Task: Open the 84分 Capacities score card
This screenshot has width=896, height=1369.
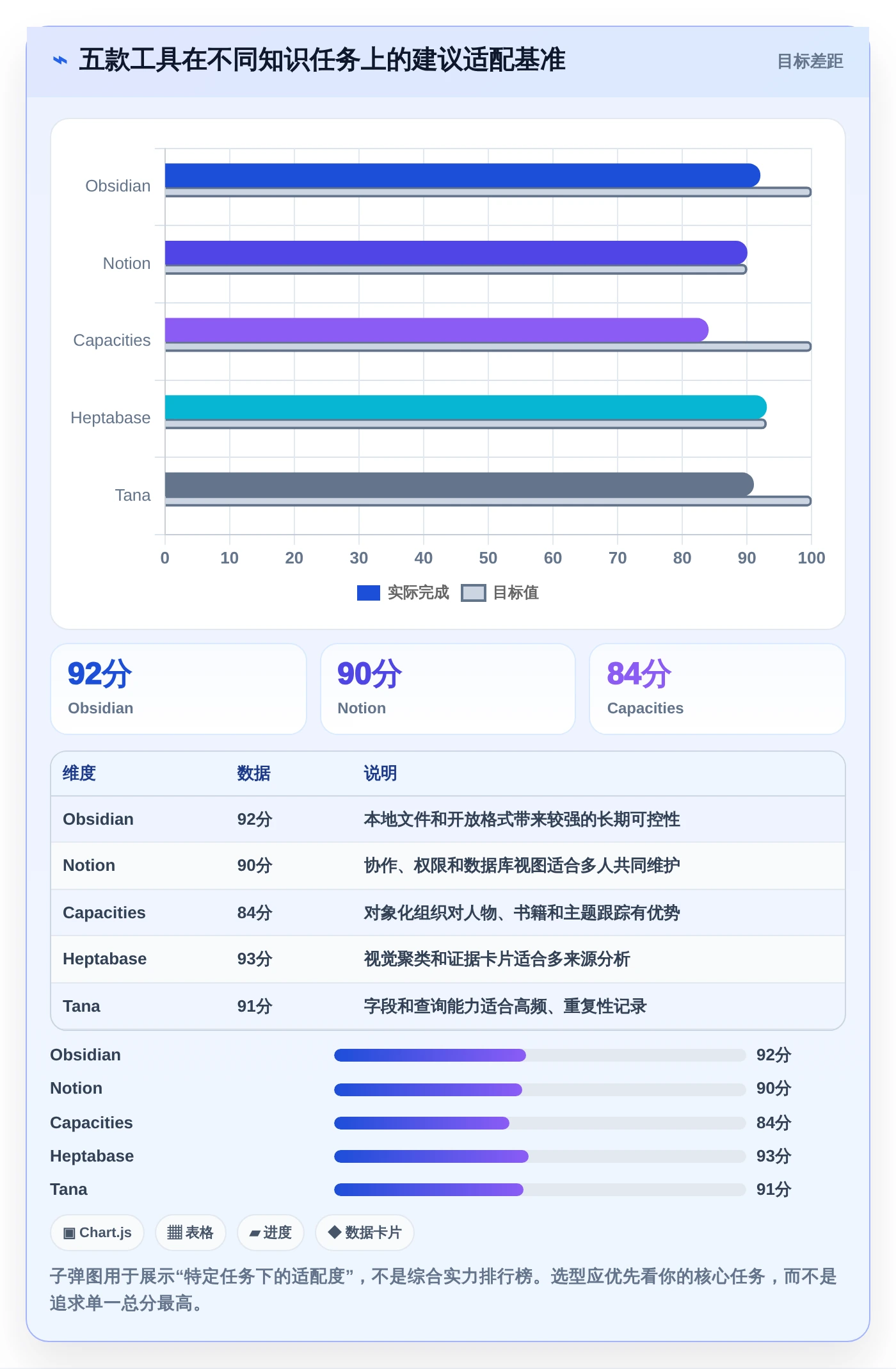Action: [717, 689]
